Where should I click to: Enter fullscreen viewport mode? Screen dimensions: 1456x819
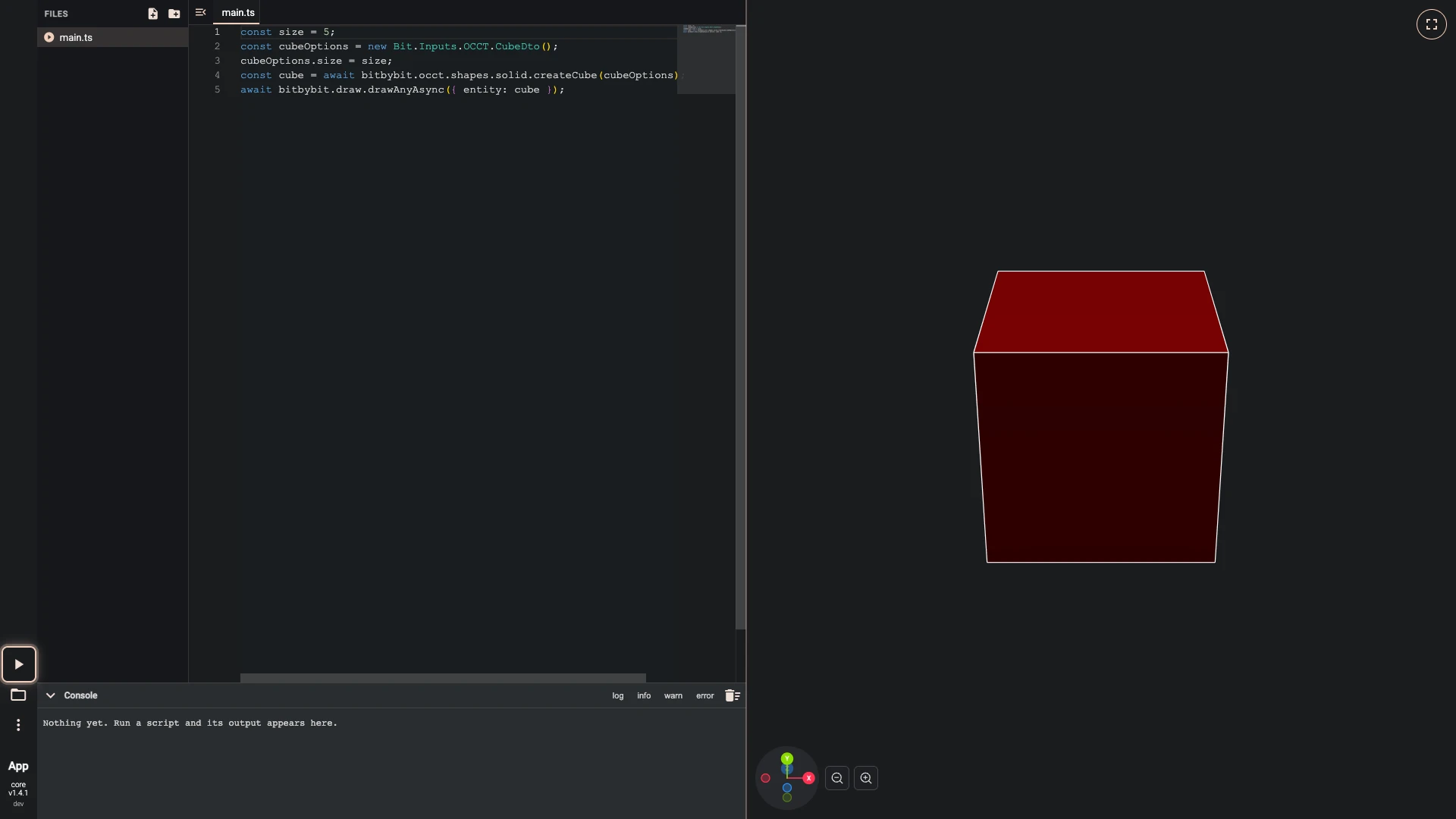[x=1432, y=24]
